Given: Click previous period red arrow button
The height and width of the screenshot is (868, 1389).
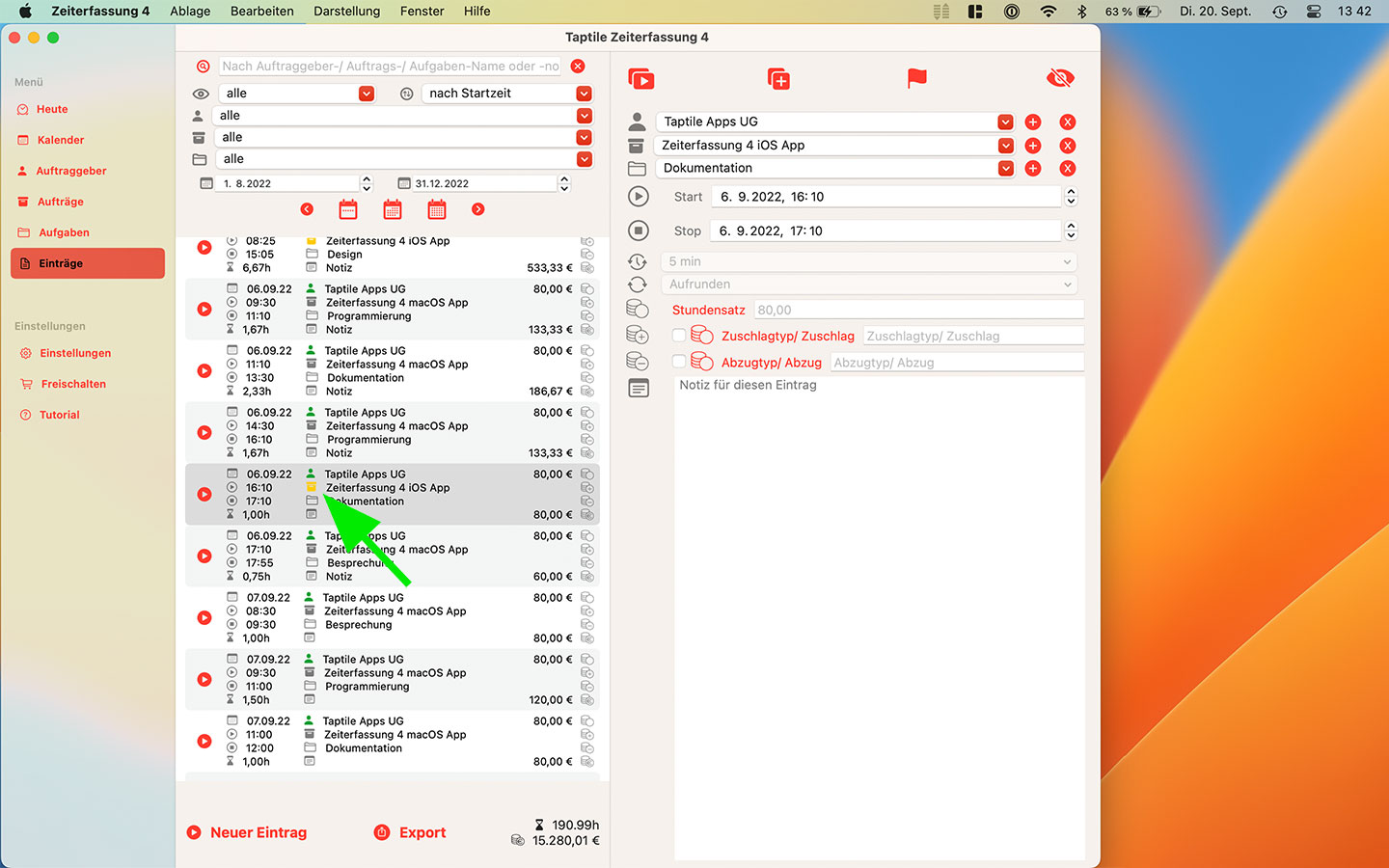Looking at the screenshot, I should tap(307, 209).
